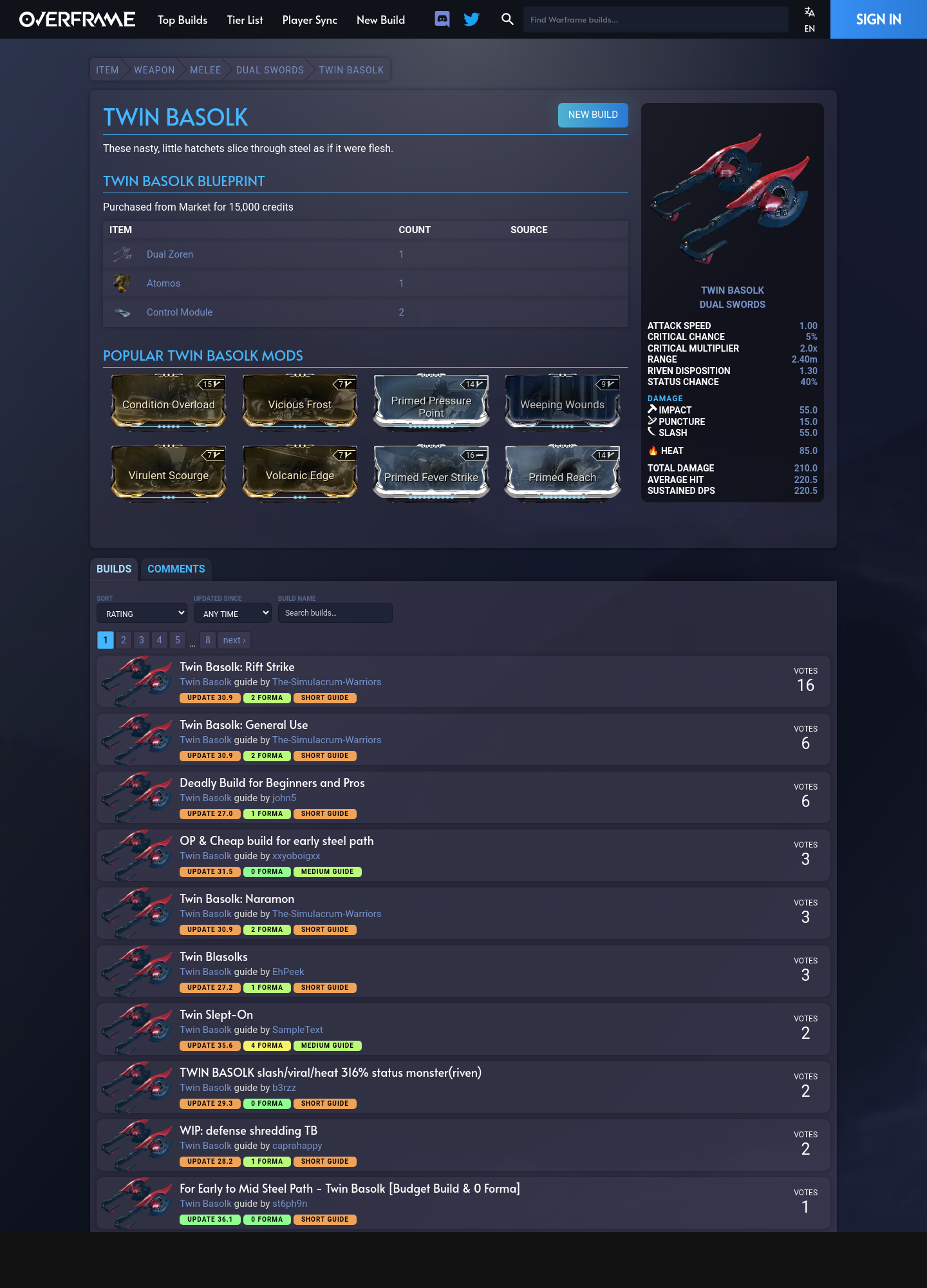Click Rift Strike build thumbnail
The width and height of the screenshot is (927, 1288).
(x=137, y=681)
